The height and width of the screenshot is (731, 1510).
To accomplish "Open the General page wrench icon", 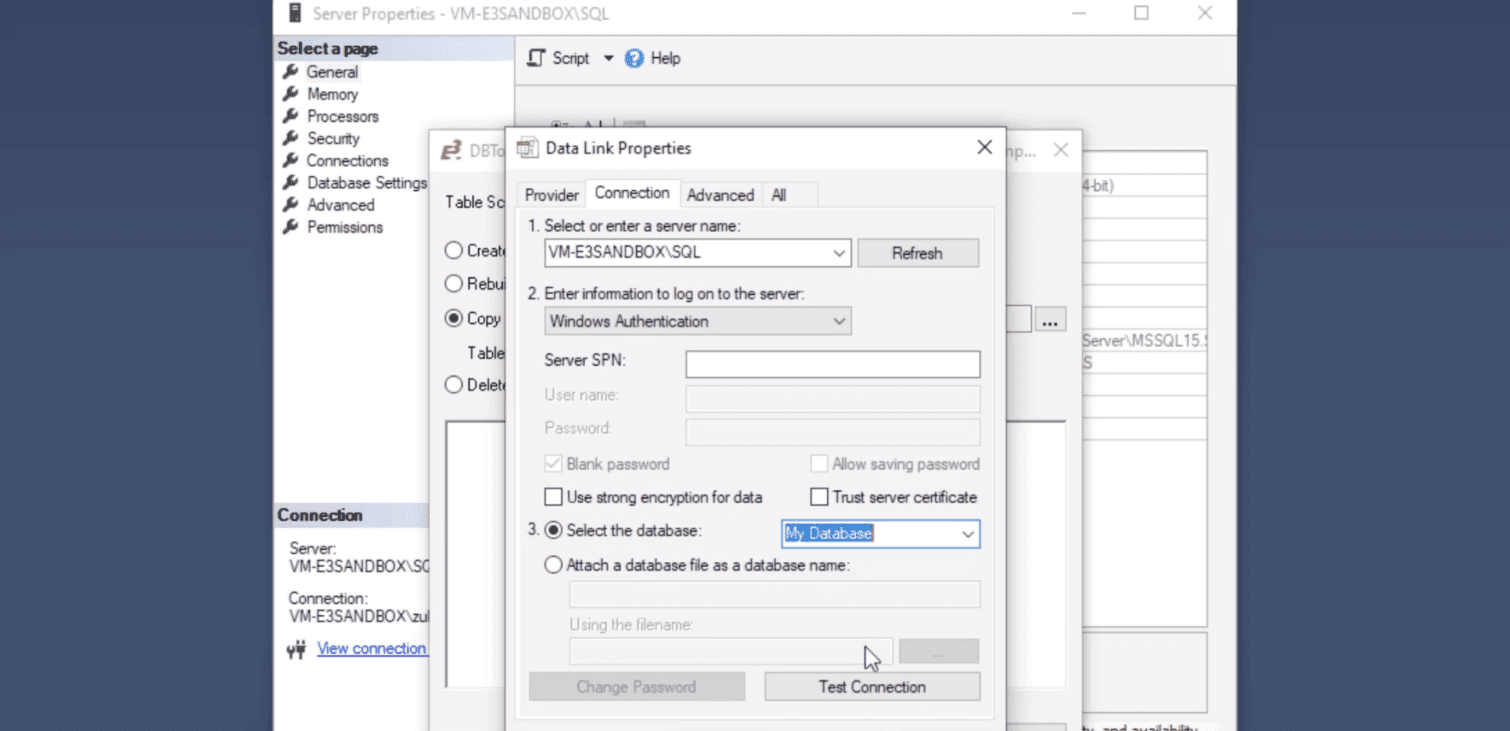I will pos(291,72).
